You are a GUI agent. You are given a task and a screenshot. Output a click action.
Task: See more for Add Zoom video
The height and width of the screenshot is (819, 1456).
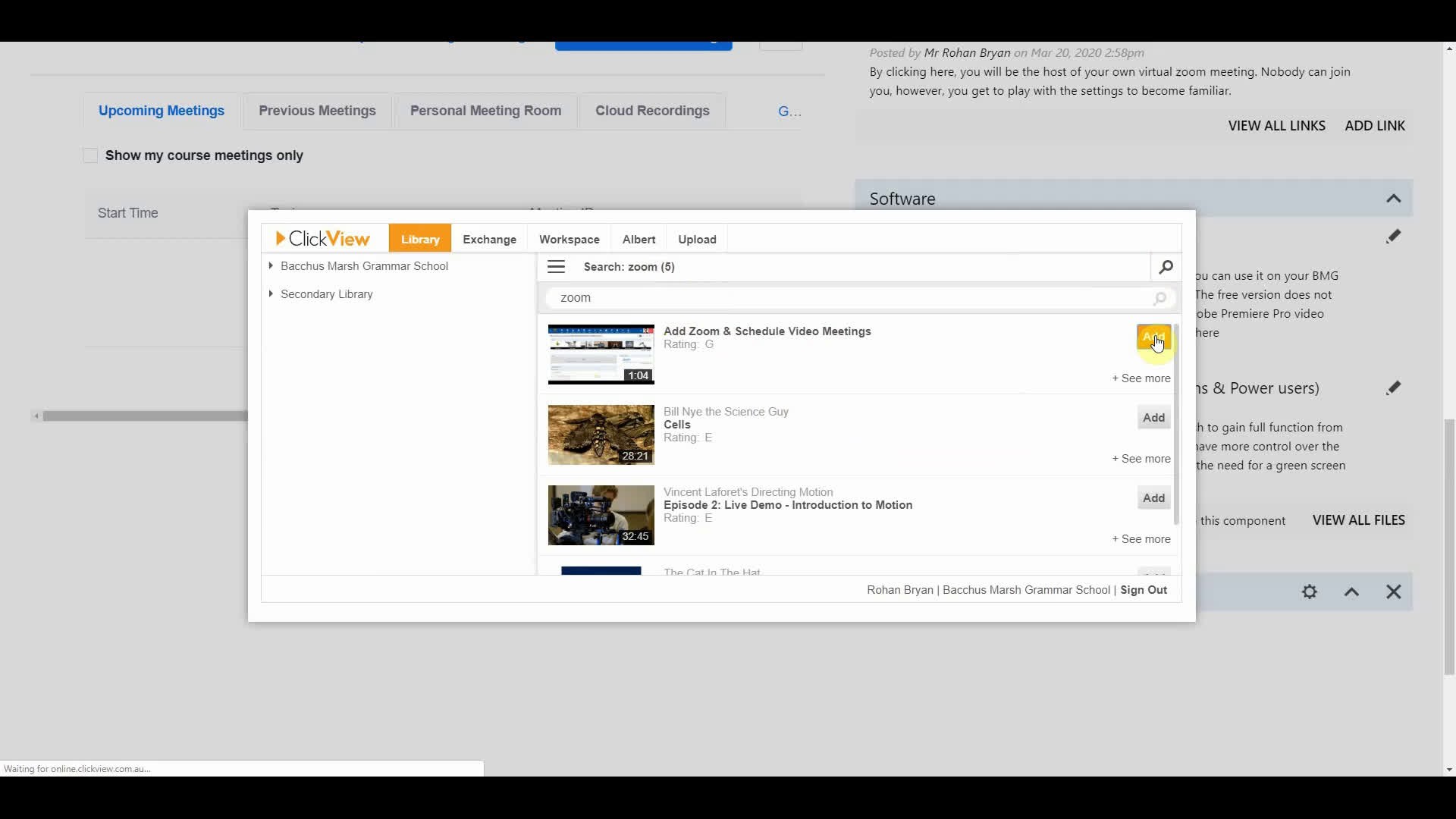point(1141,378)
